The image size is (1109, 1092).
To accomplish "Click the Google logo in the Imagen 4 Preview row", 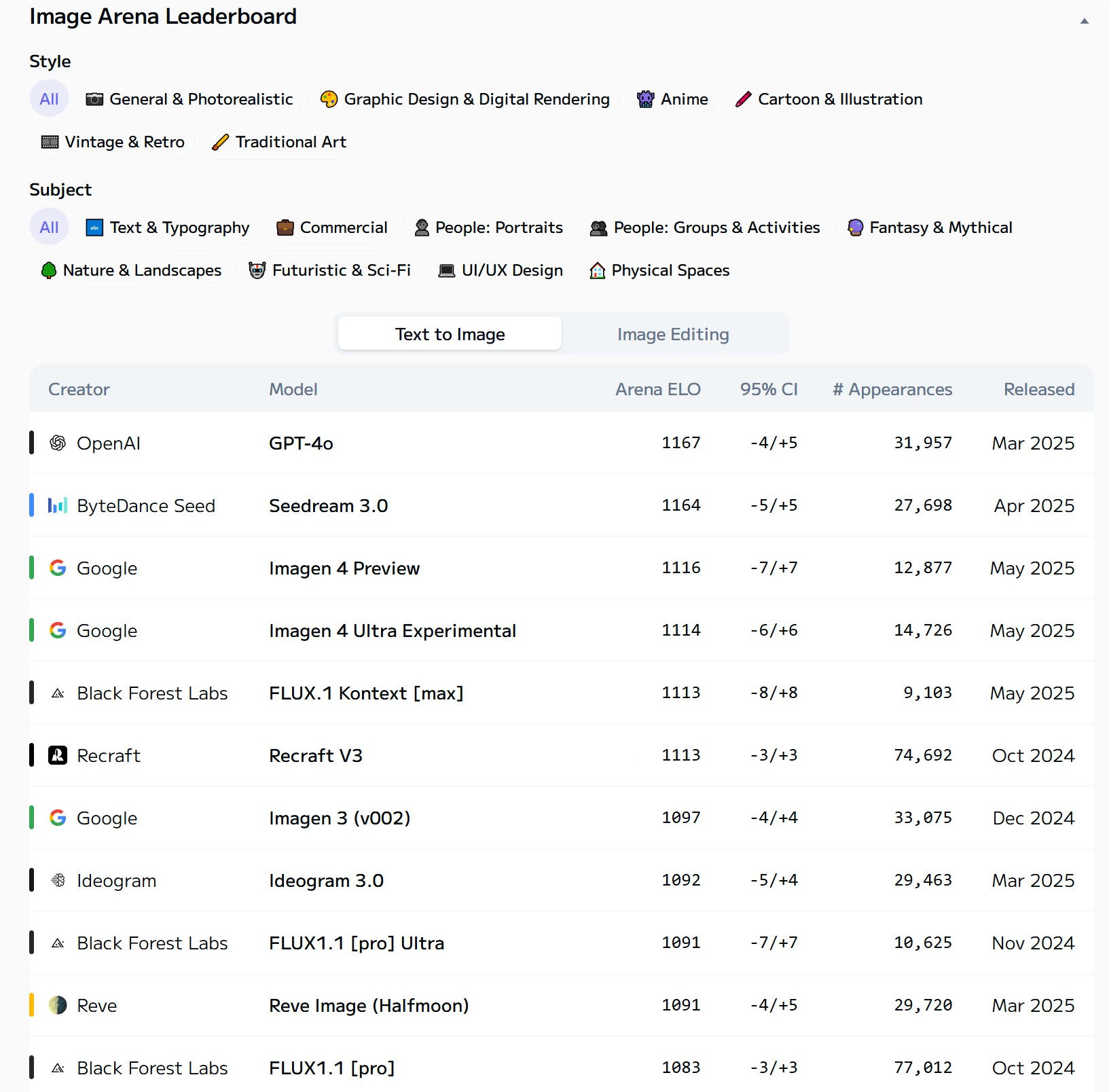I will click(58, 568).
